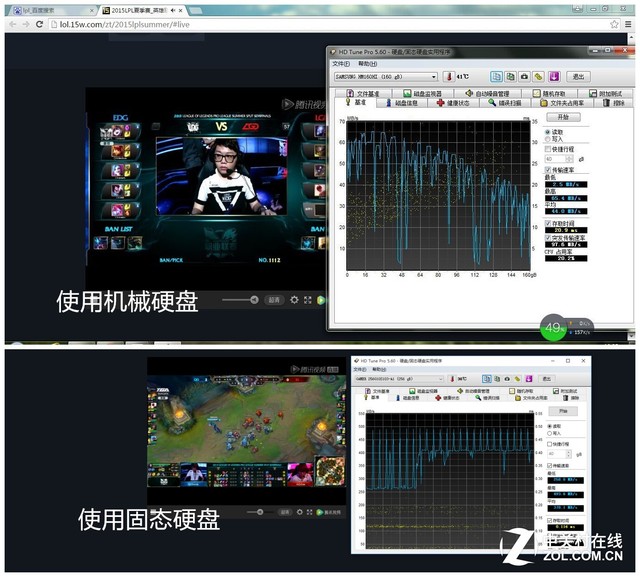Click the start button in bottom HD Tune window

point(563,411)
